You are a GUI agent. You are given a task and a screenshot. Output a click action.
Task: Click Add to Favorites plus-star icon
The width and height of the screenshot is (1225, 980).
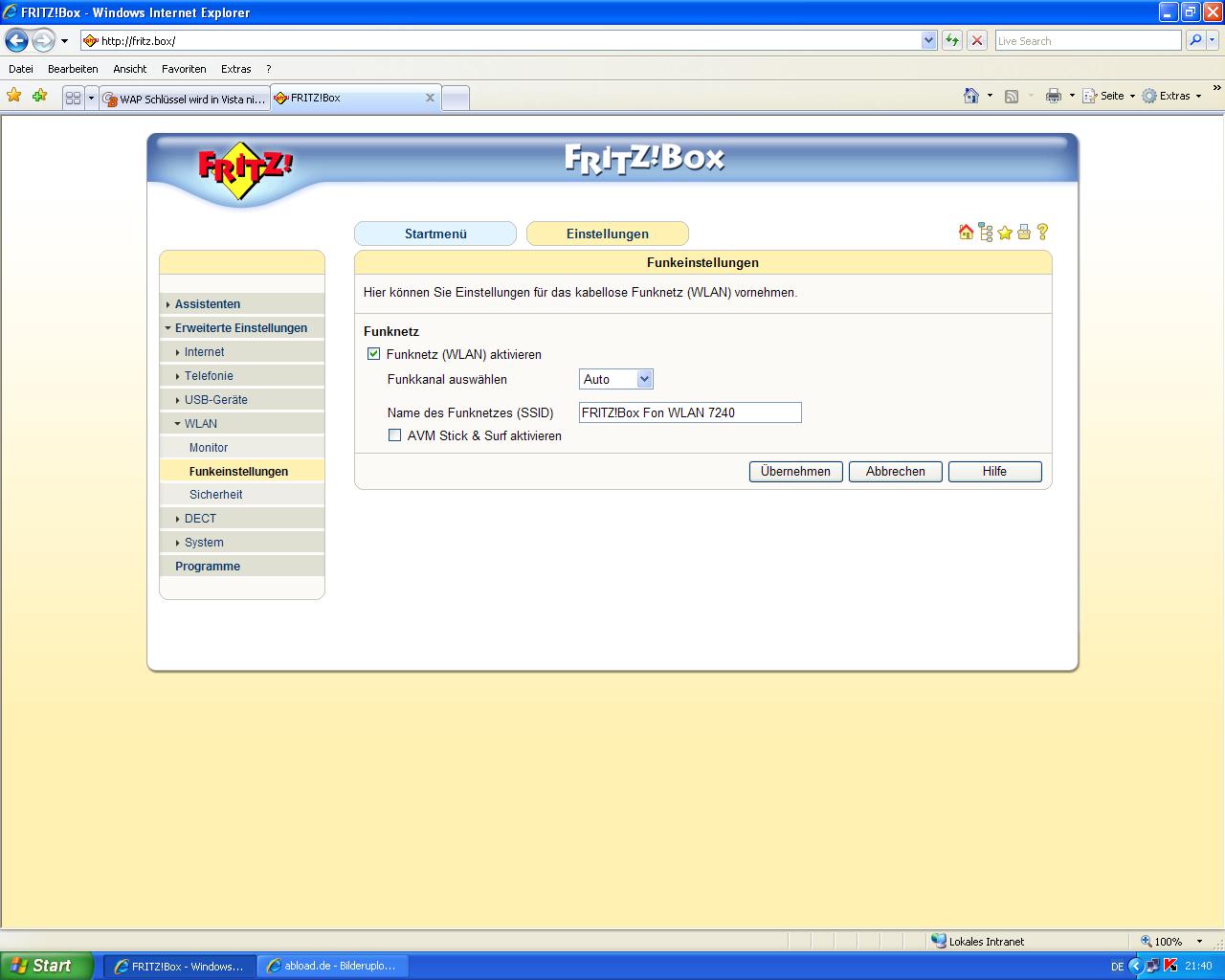coord(39,96)
